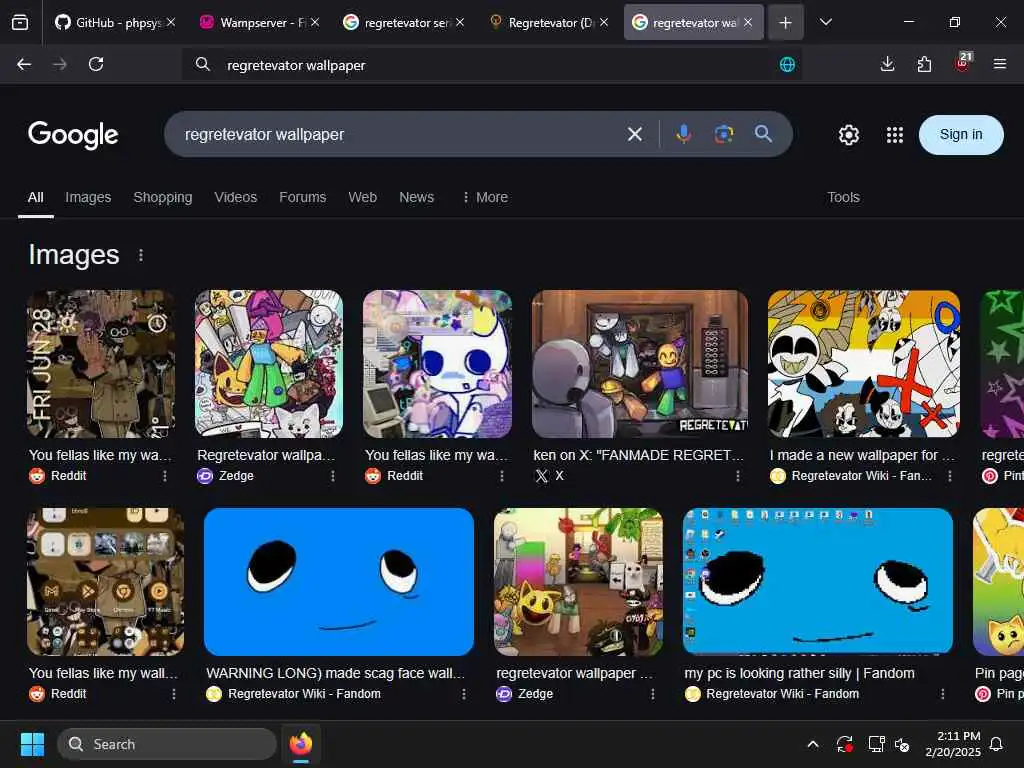Switch to the Videos search tab

[x=236, y=197]
